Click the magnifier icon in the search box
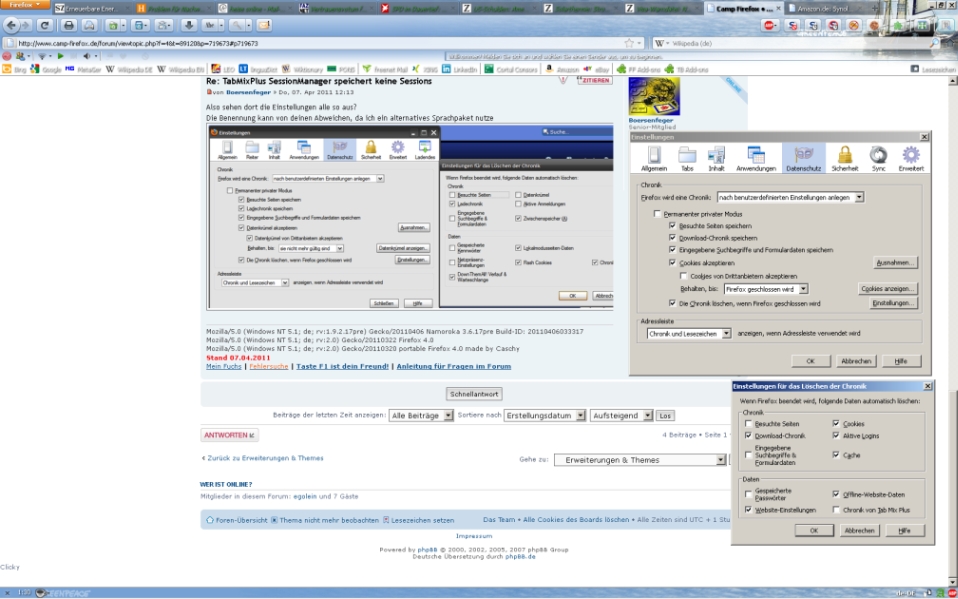Image resolution: width=958 pixels, height=599 pixels. click(x=934, y=43)
